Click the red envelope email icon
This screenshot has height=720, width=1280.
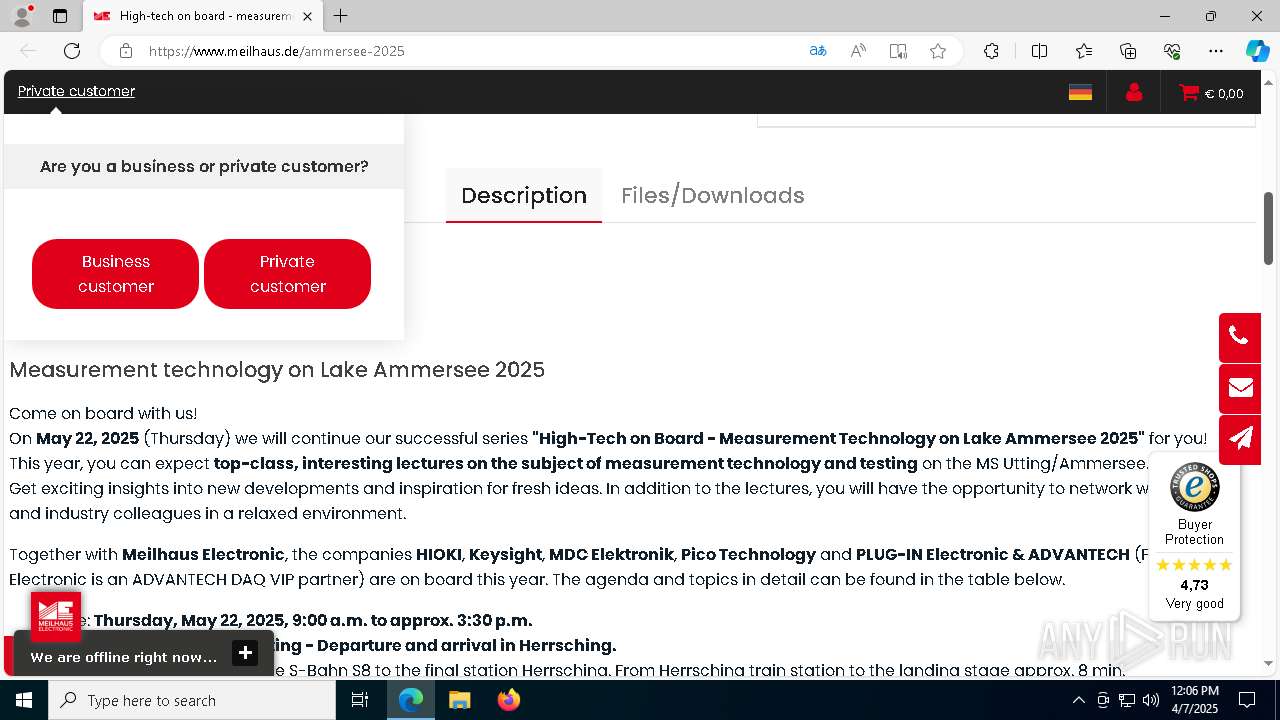pos(1240,389)
